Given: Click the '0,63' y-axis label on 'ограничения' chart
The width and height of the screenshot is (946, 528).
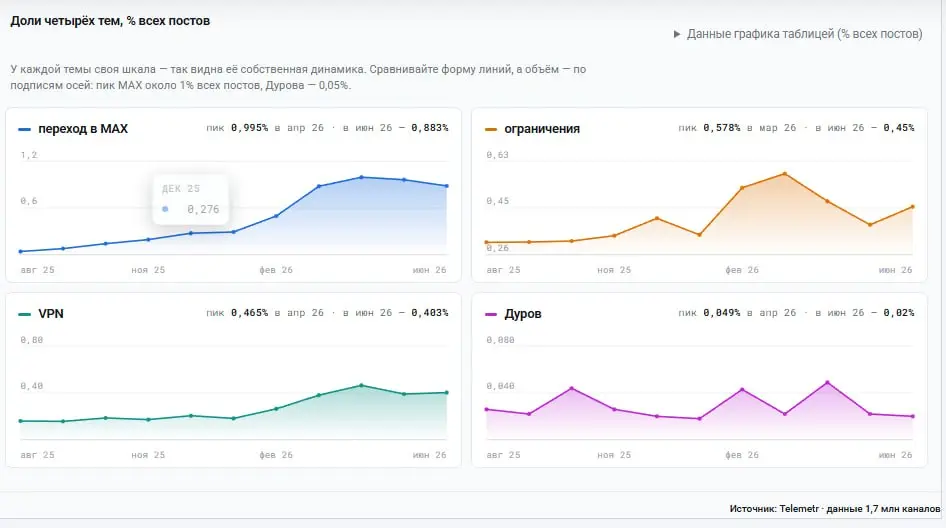Looking at the screenshot, I should click(x=497, y=155).
